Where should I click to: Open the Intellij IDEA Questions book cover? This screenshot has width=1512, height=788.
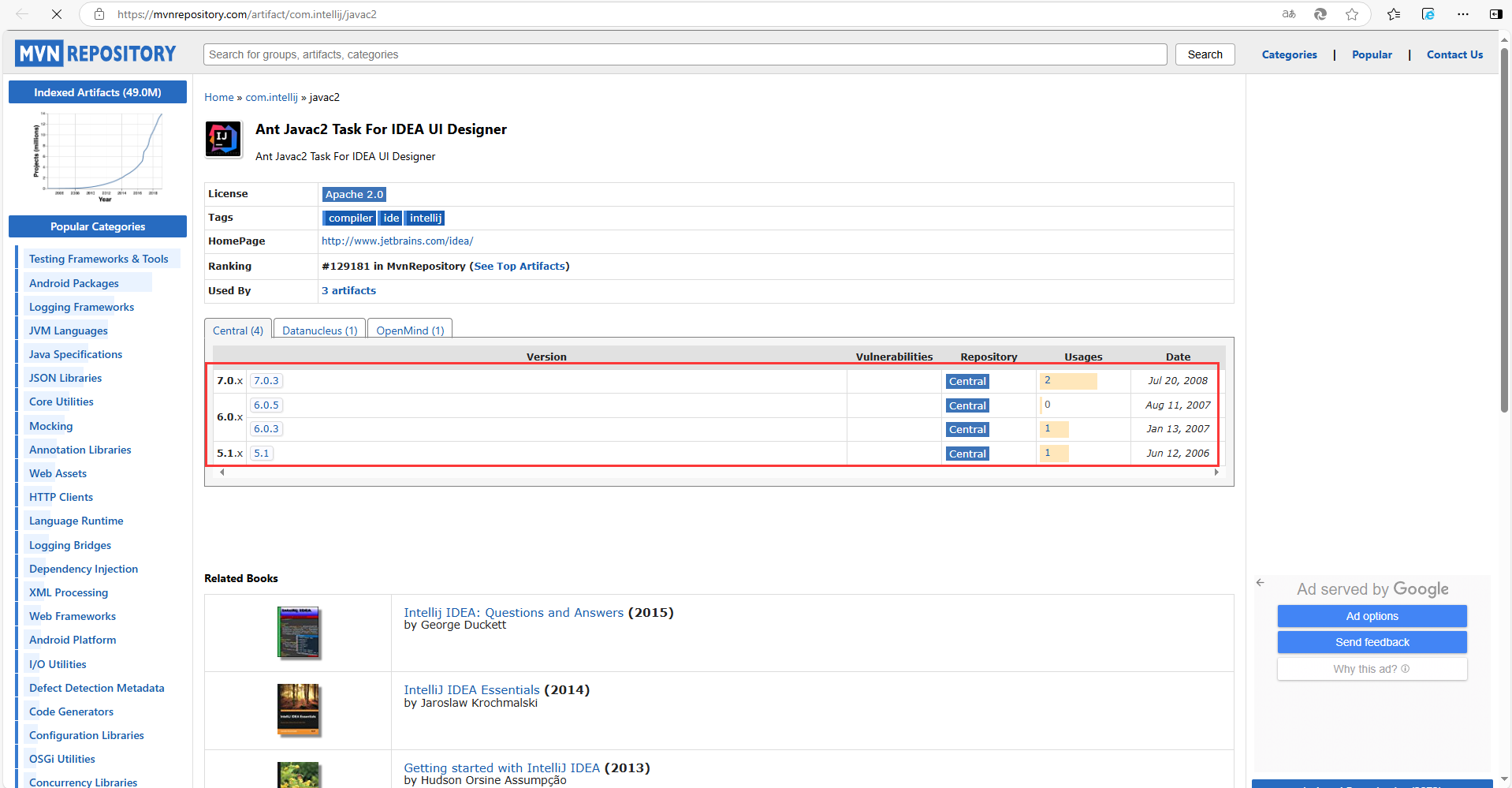click(299, 633)
